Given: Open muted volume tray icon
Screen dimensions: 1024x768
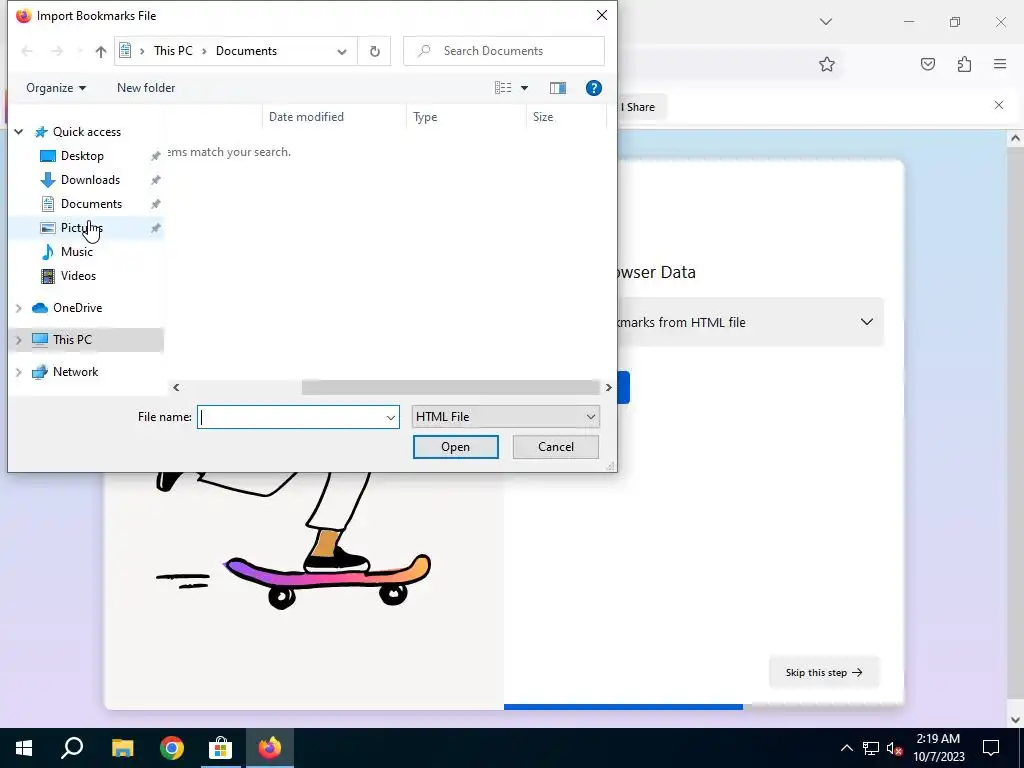Looking at the screenshot, I should pos(895,748).
